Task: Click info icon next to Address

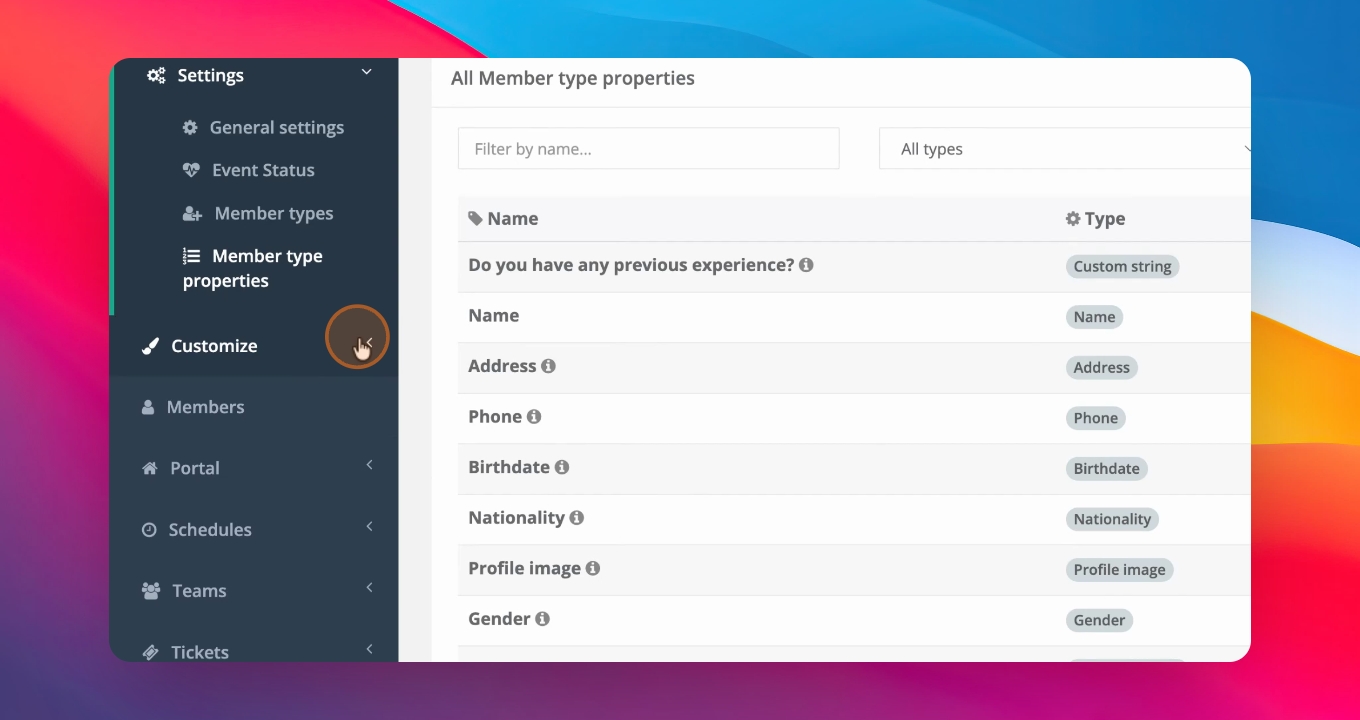Action: (x=548, y=366)
